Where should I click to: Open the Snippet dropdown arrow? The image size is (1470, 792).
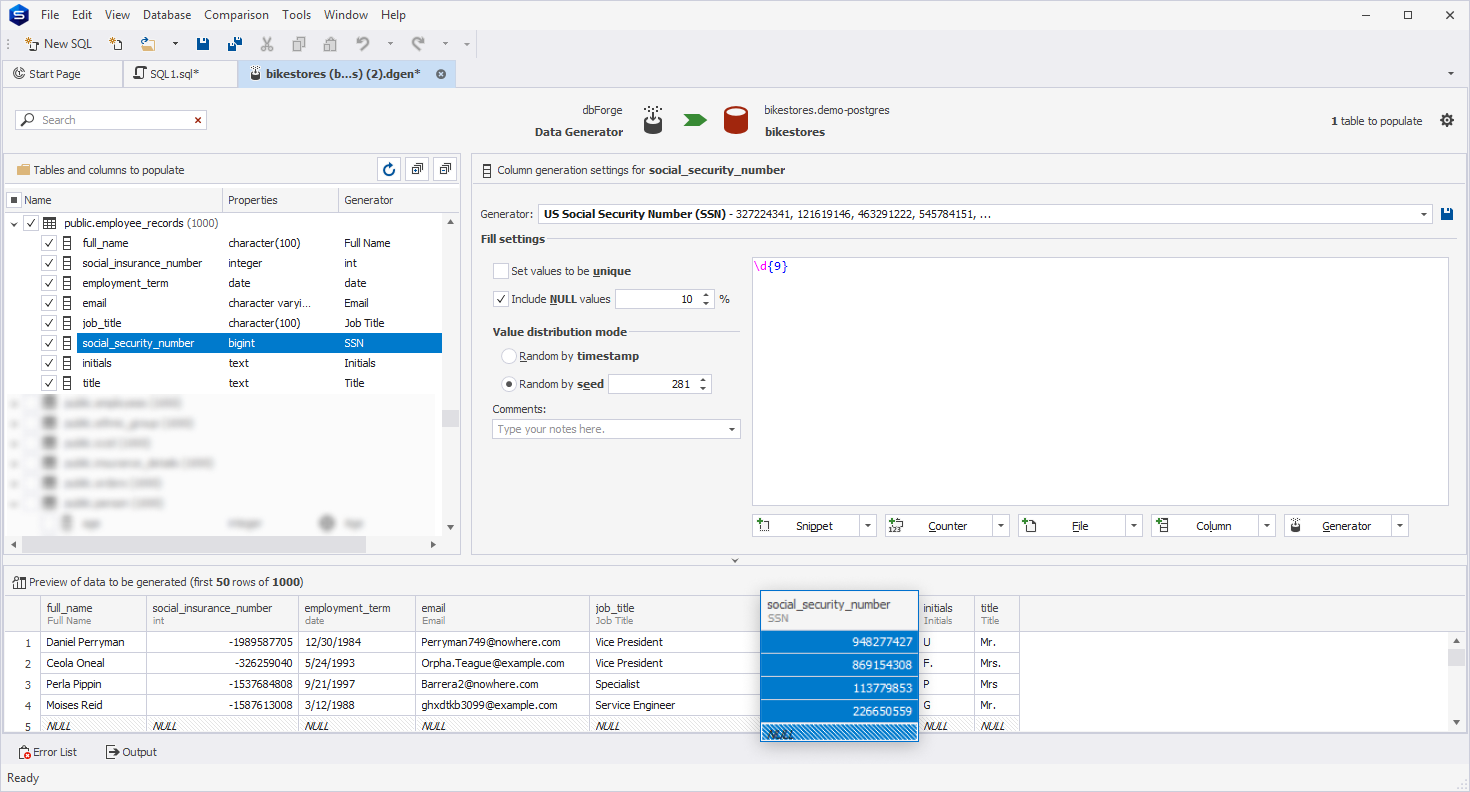point(868,526)
